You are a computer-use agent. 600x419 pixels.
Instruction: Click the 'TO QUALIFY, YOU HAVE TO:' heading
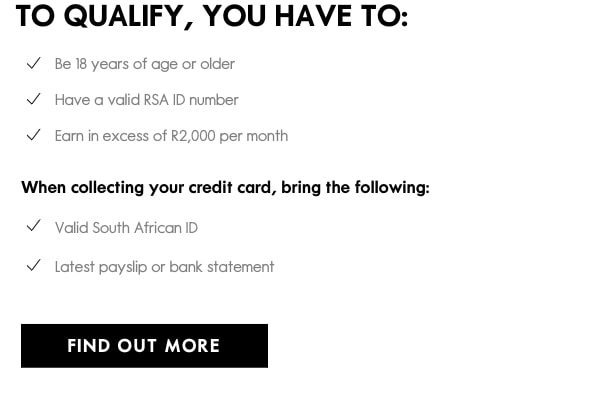tap(212, 16)
